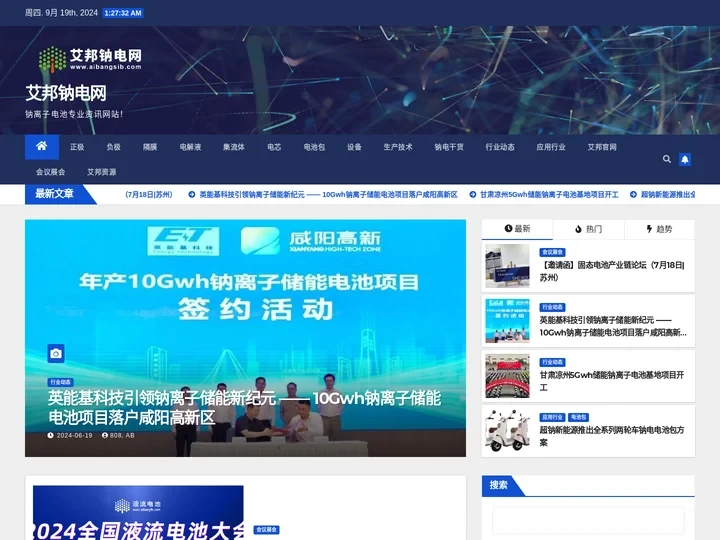Viewport: 720px width, 540px height.
Task: Click the search magnifier icon
Action: (667, 159)
